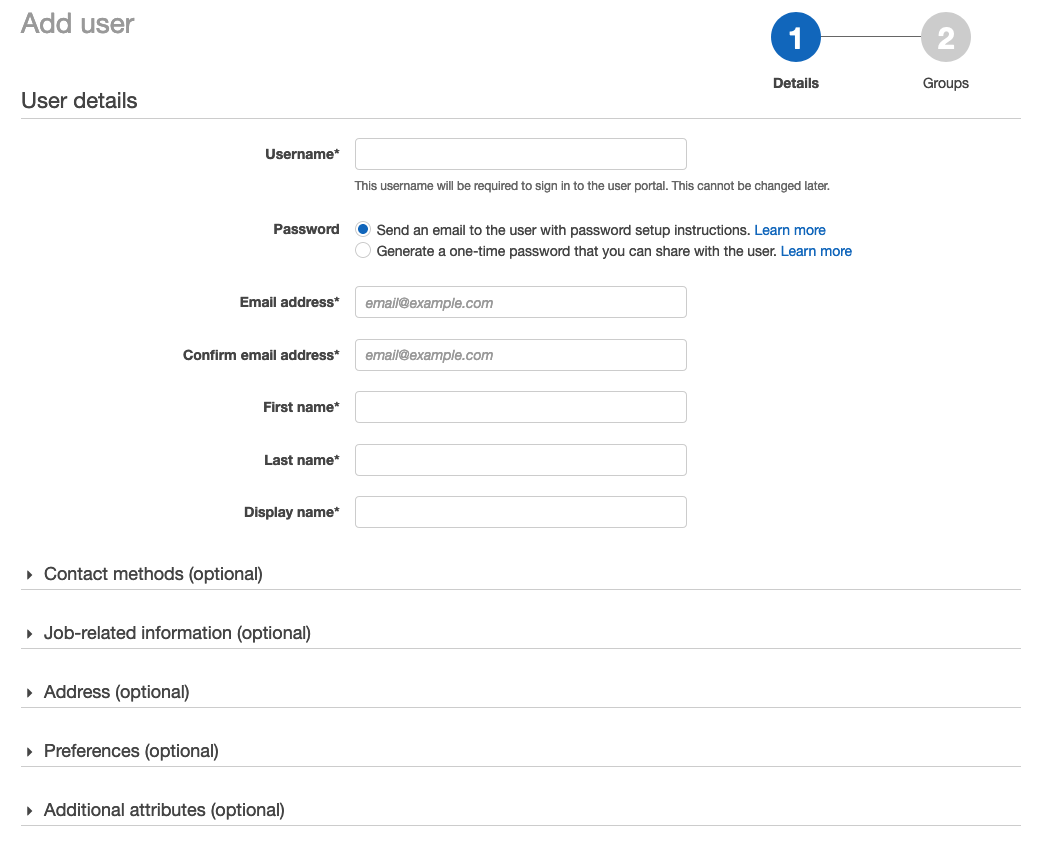Expand Contact methods optional section
Screen dimensions: 1041x844
153,574
